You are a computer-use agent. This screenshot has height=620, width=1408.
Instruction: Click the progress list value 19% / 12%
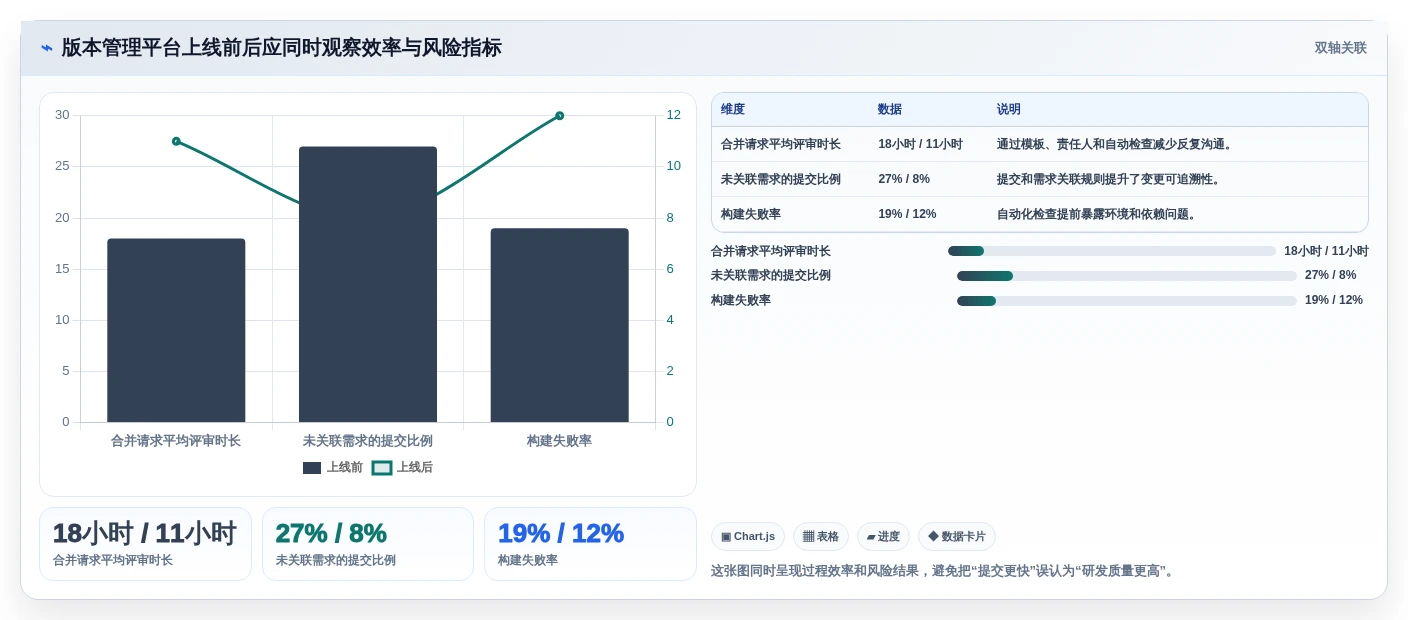coord(1334,301)
